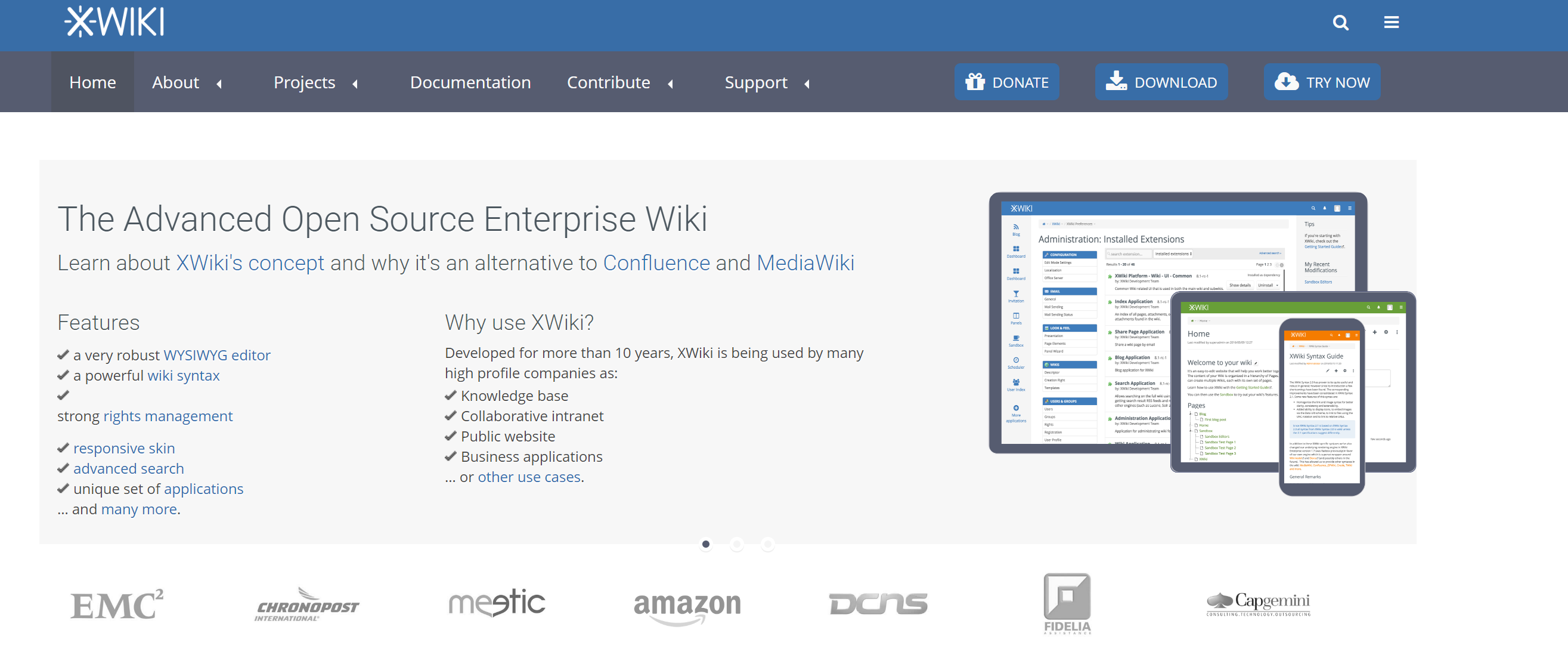Follow the rights management link

pos(168,416)
